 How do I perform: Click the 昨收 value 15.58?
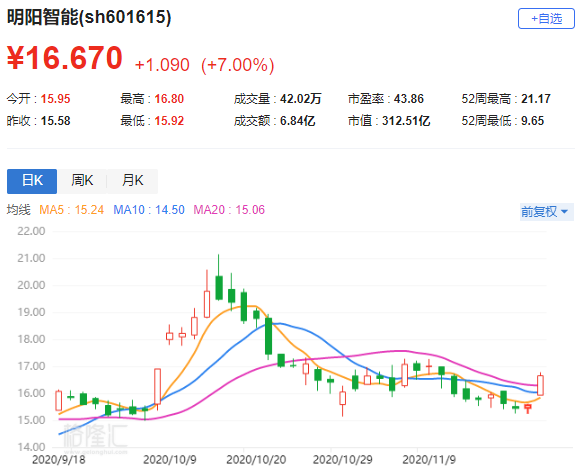pyautogui.click(x=55, y=121)
